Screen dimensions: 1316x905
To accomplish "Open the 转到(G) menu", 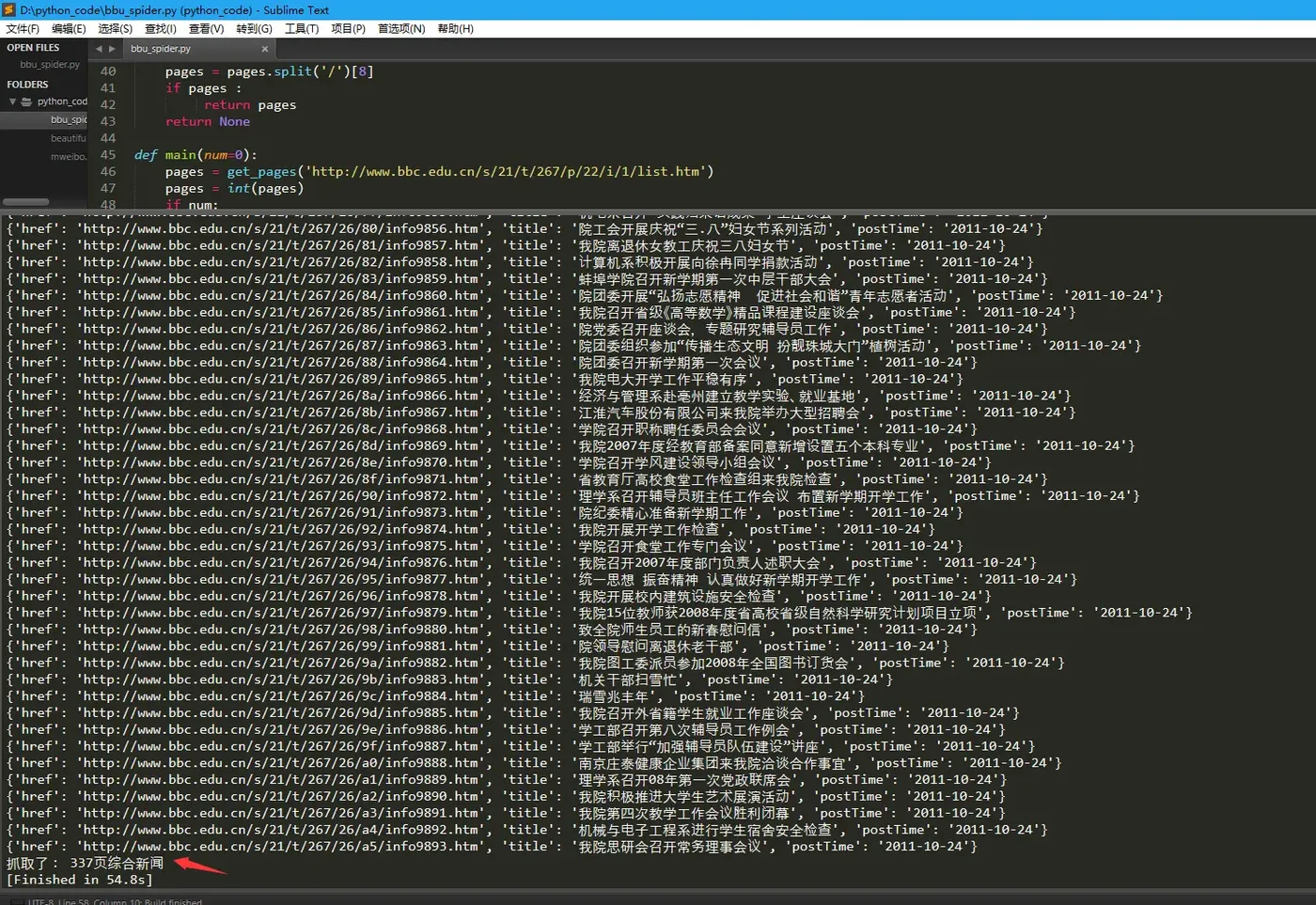I will [254, 29].
